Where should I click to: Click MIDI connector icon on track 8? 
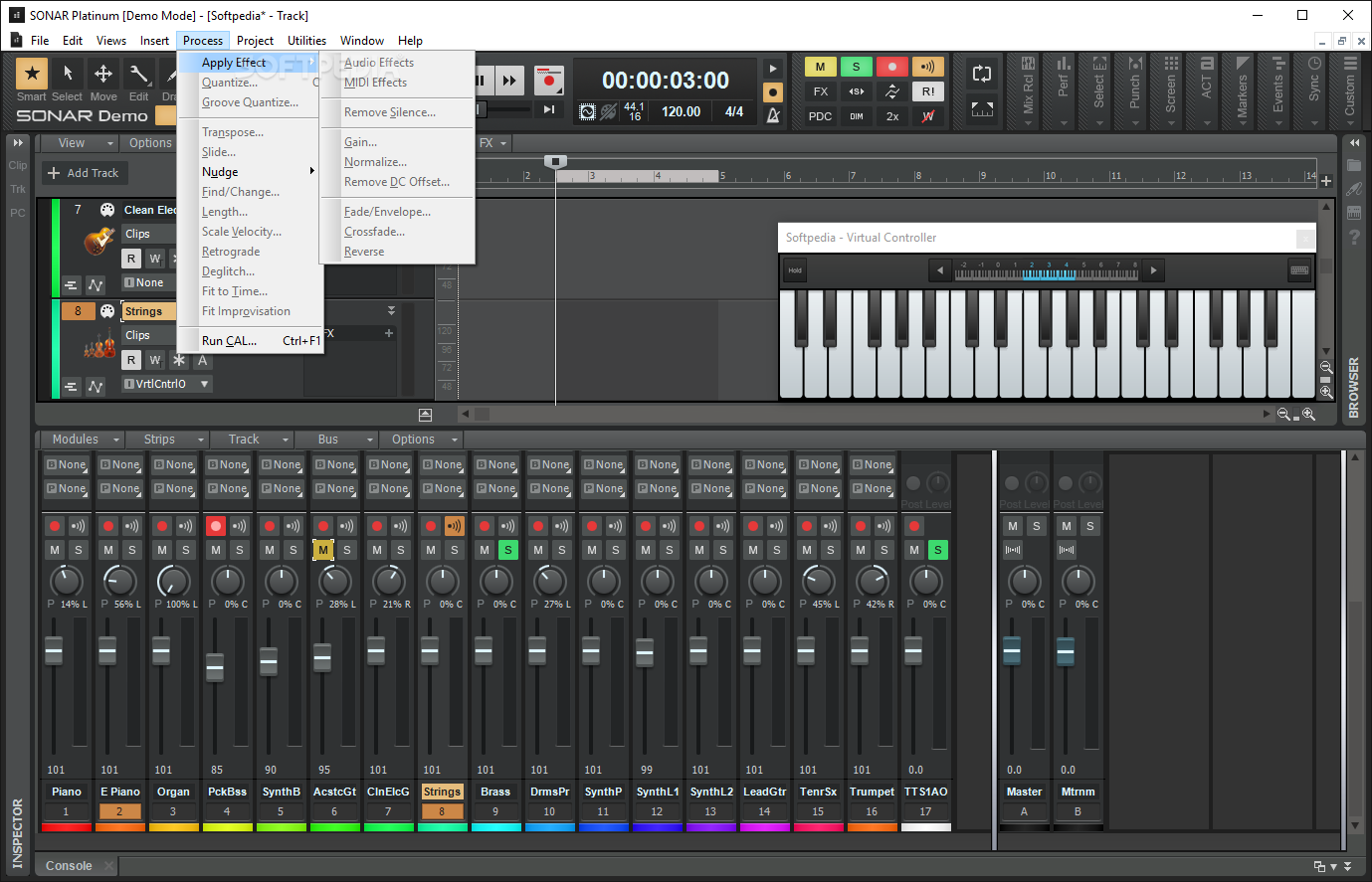point(107,311)
